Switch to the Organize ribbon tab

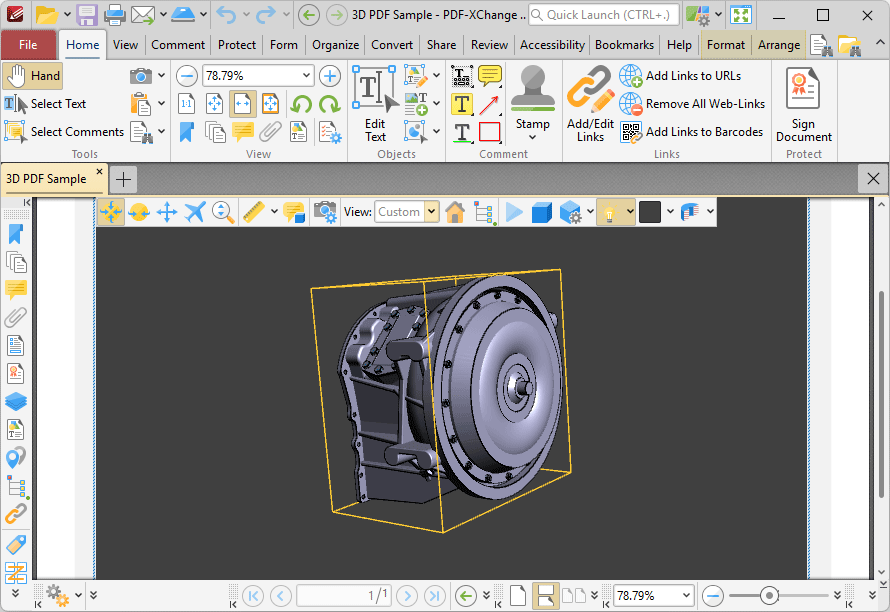click(x=335, y=44)
